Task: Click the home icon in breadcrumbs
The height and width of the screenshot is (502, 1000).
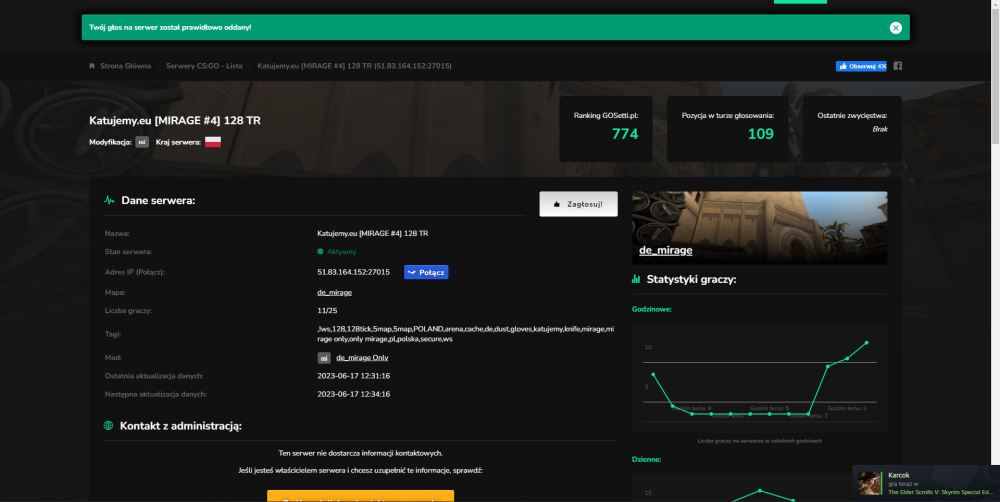Action: (x=92, y=66)
